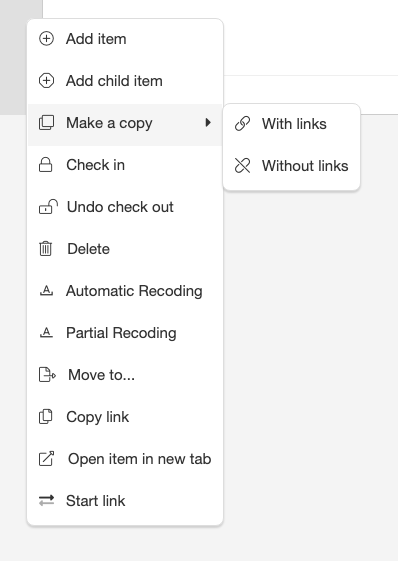Image resolution: width=398 pixels, height=561 pixels.
Task: Click the plus icon beside Add item
Action: click(x=46, y=39)
